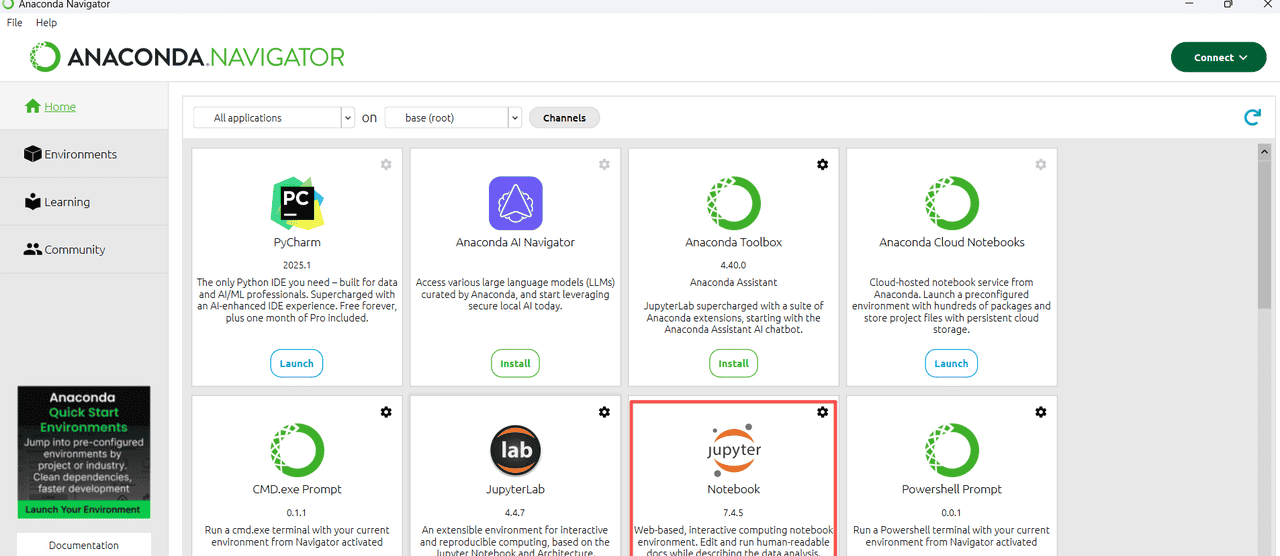Click the JupyterLab application icon
Viewport: 1280px width, 556px height.
tap(515, 450)
